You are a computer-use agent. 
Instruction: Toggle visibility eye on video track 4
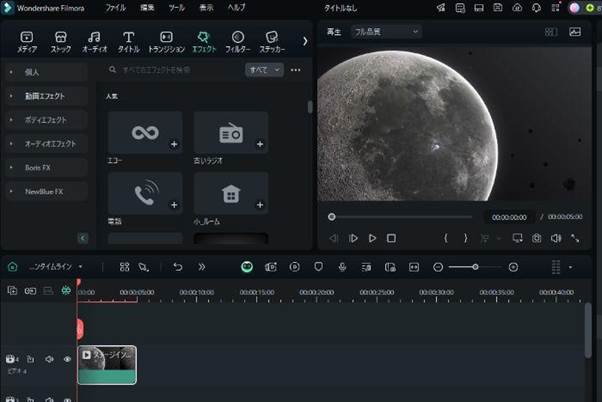[68, 359]
